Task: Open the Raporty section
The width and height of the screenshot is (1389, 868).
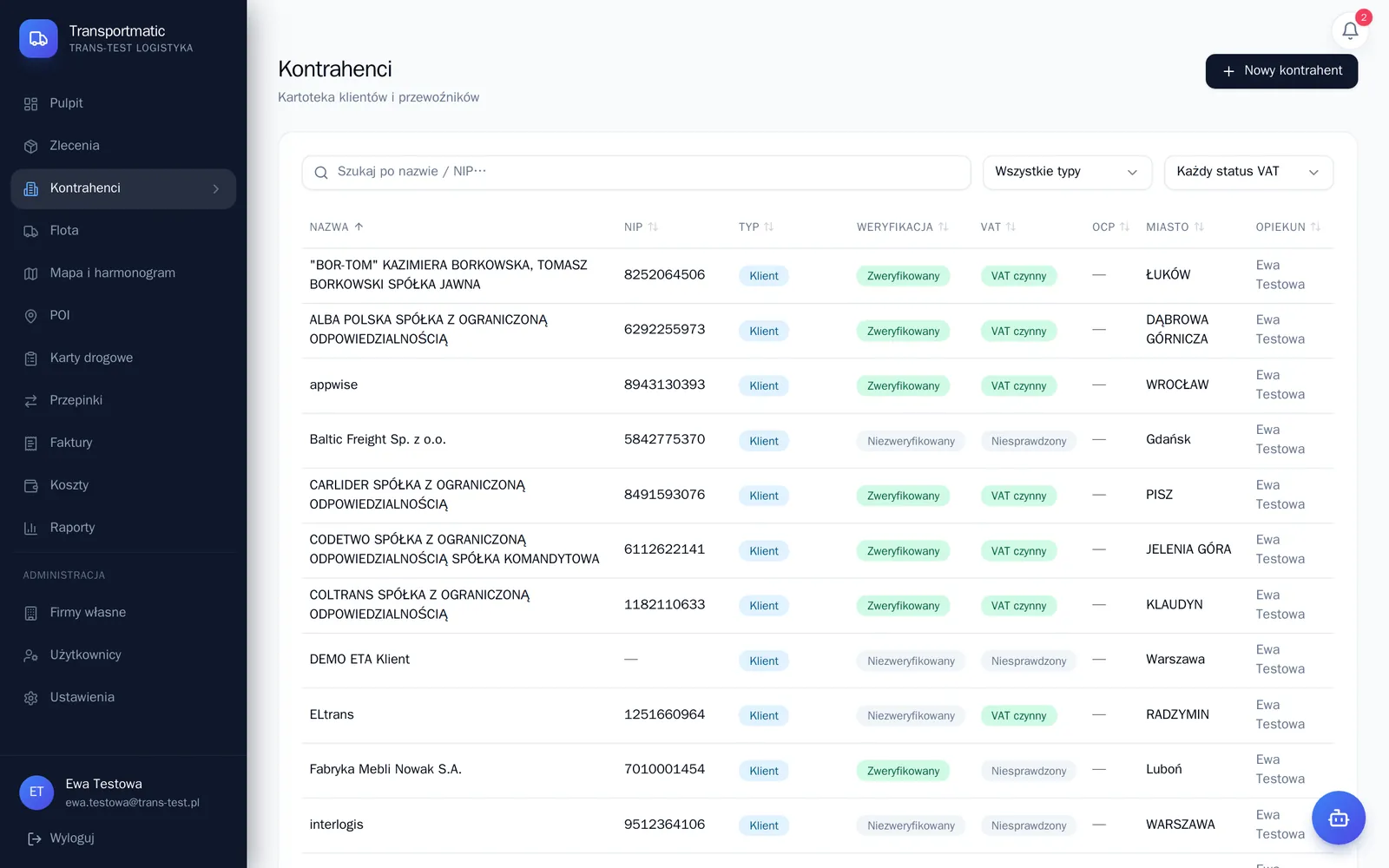Action: 123,528
